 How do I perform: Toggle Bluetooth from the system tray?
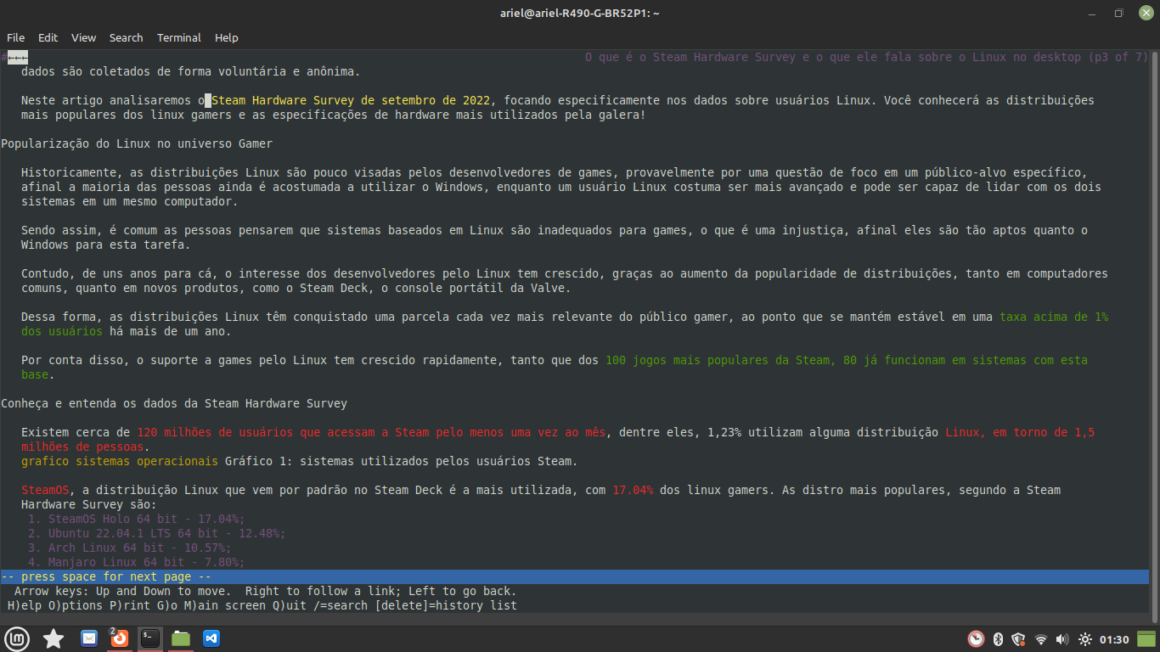pos(998,638)
